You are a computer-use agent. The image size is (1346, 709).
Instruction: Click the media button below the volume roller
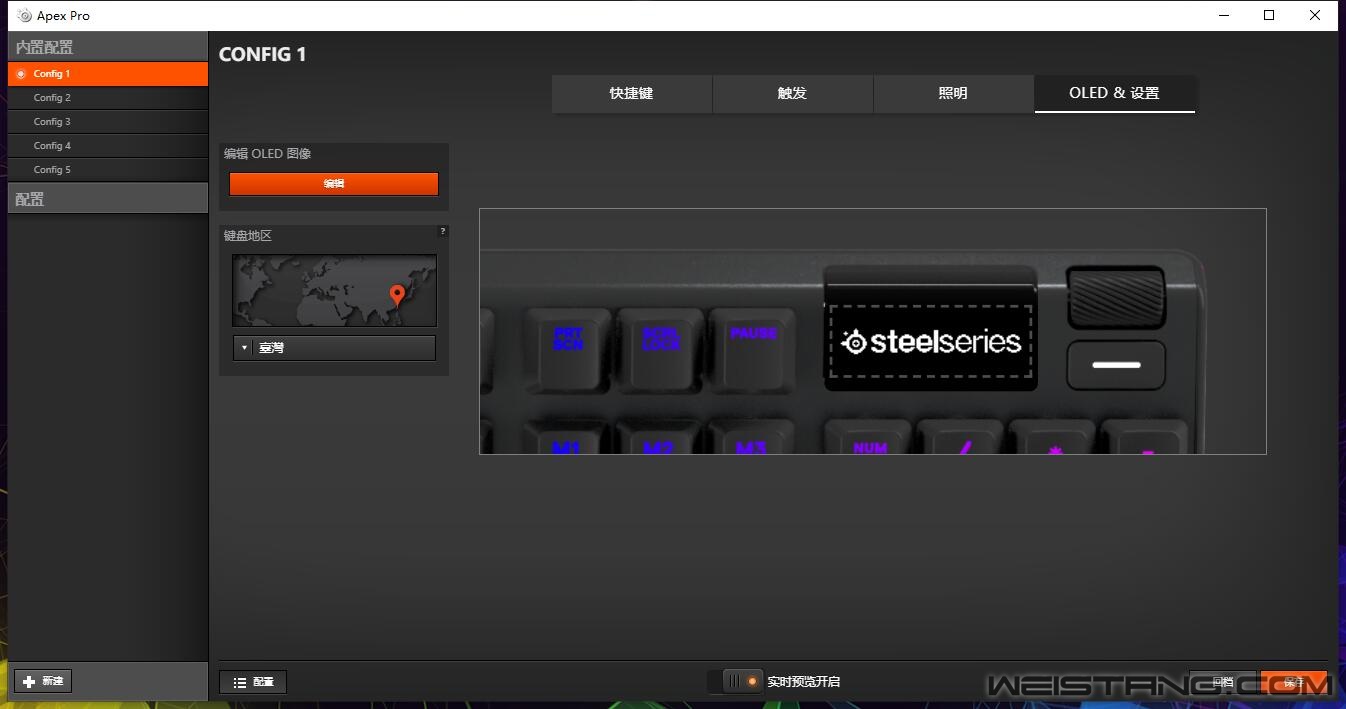(x=1116, y=365)
